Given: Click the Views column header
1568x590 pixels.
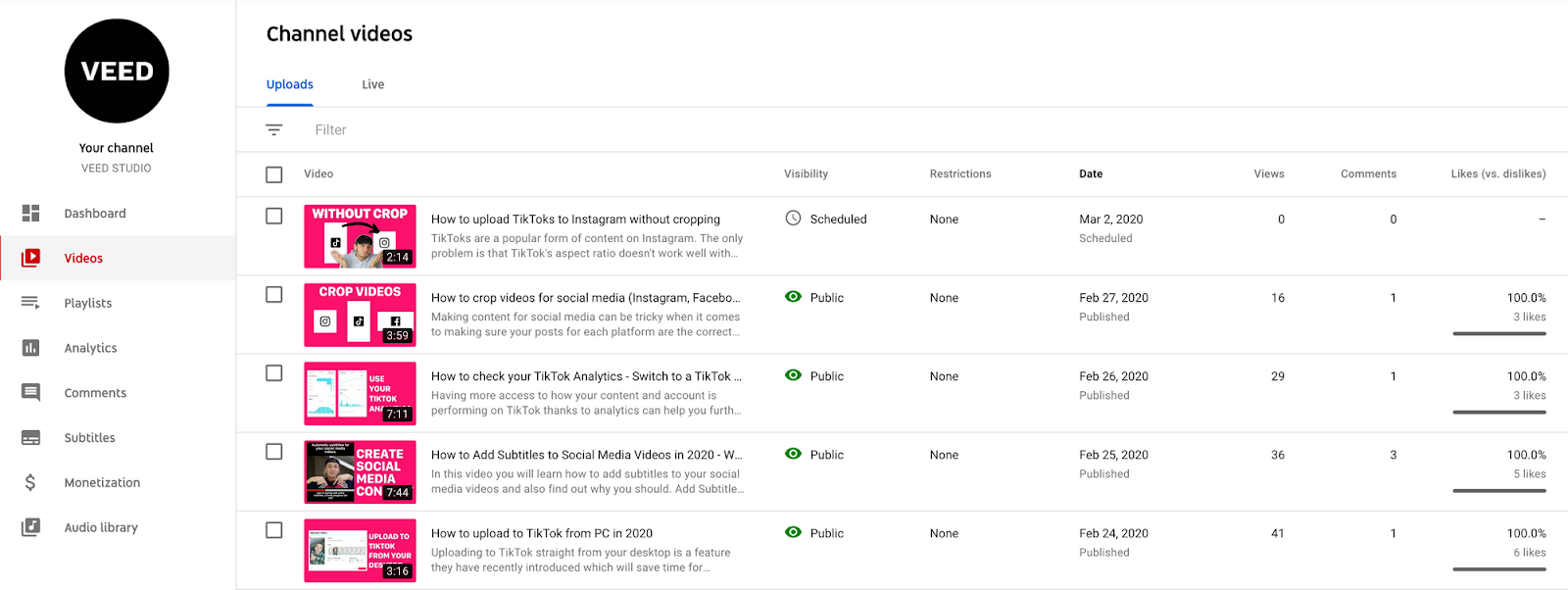Looking at the screenshot, I should [1269, 173].
